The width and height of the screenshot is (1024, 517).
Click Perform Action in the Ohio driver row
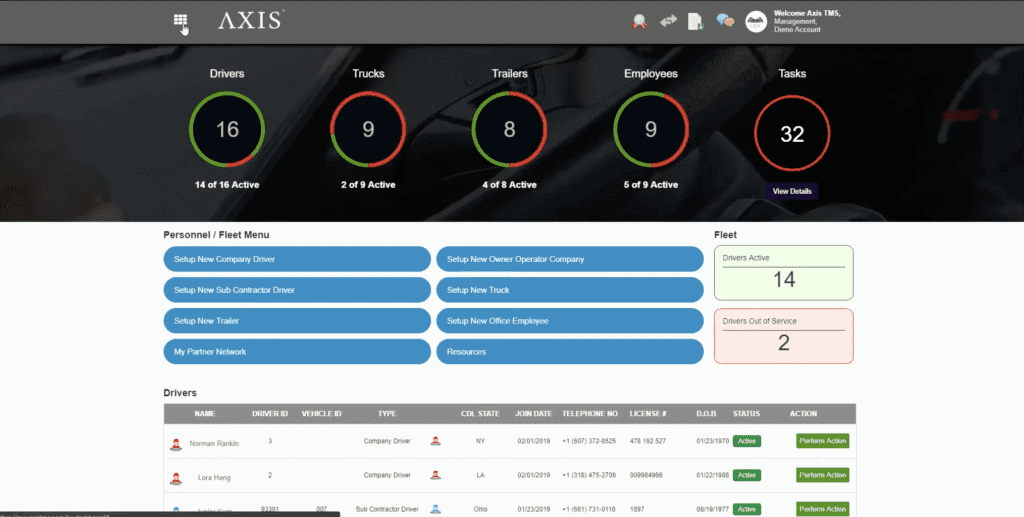point(822,509)
